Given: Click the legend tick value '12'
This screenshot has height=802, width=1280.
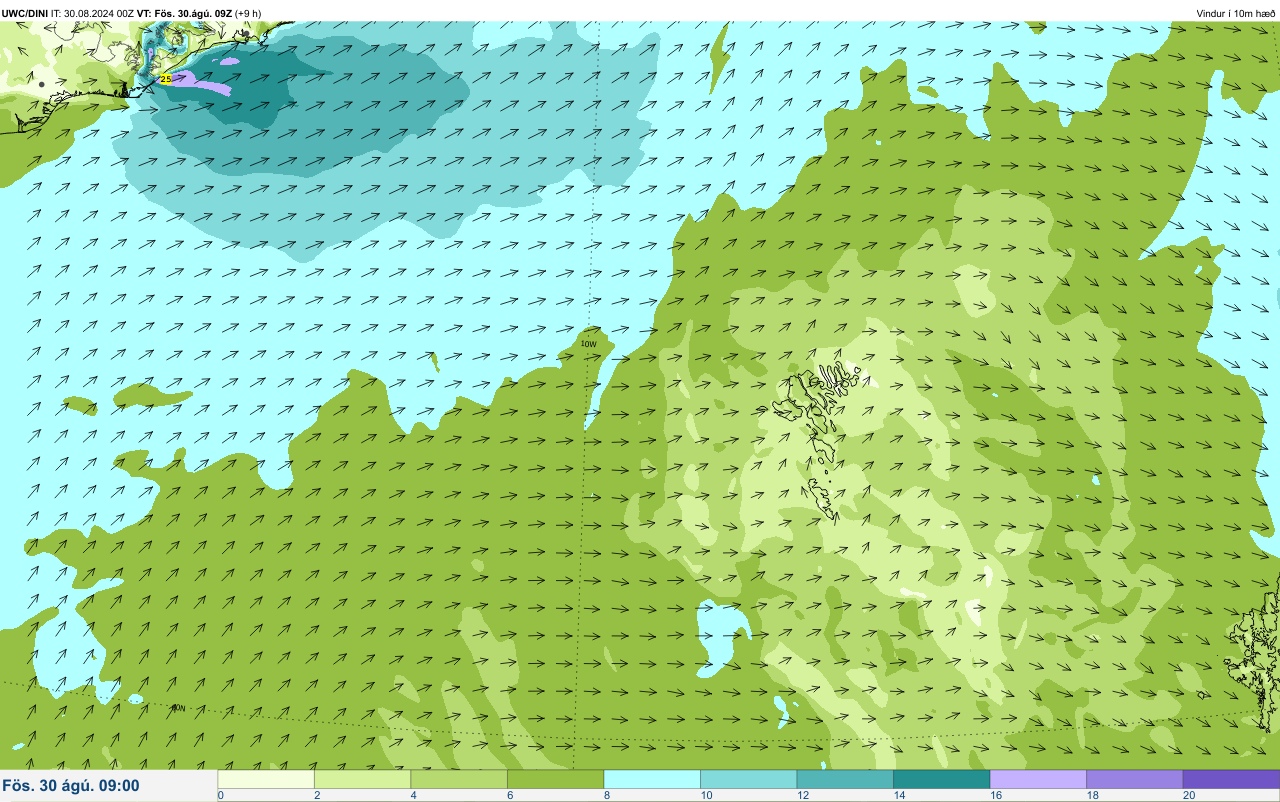Looking at the screenshot, I should 802,796.
